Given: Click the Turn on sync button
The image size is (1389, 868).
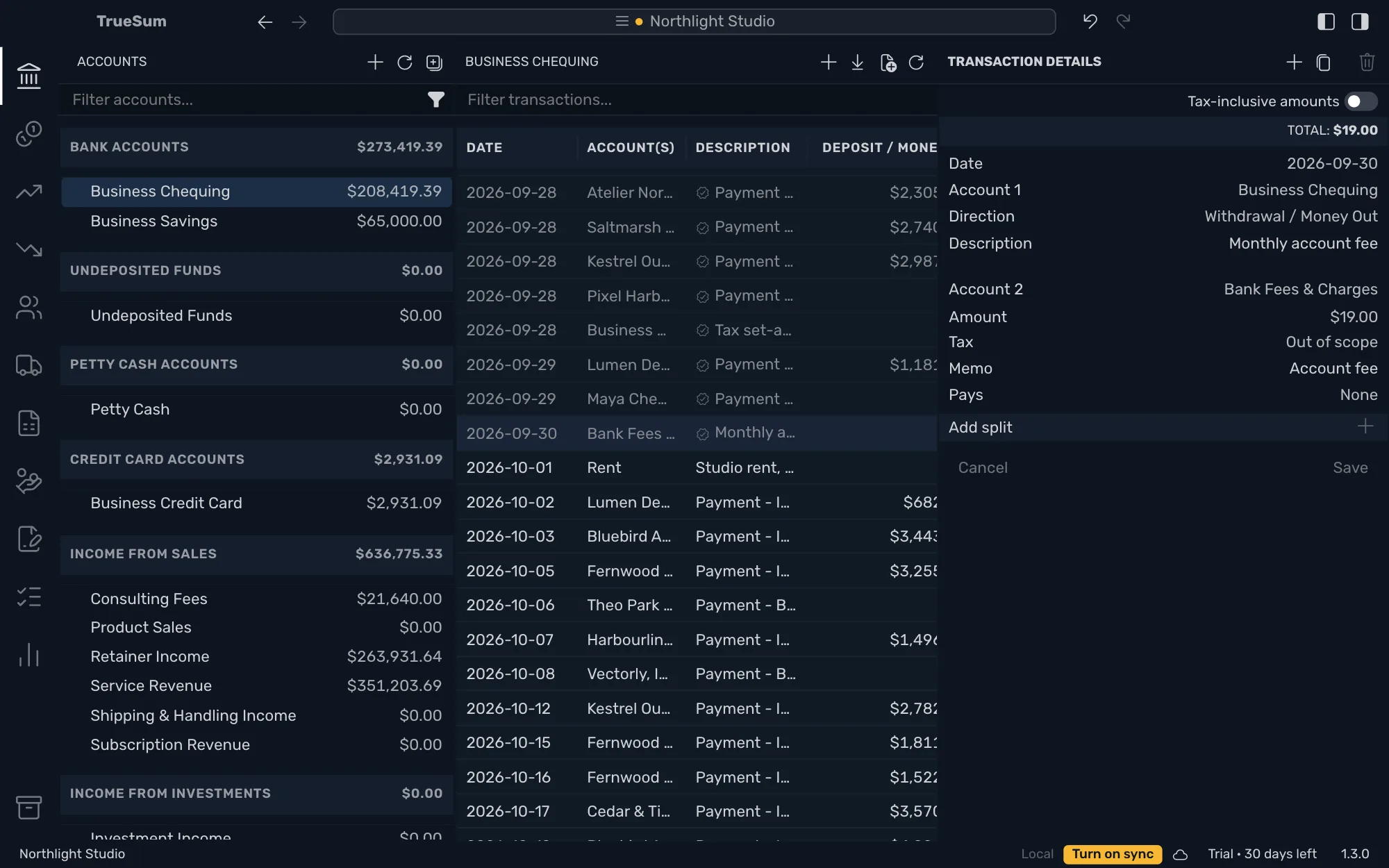Looking at the screenshot, I should [1113, 854].
